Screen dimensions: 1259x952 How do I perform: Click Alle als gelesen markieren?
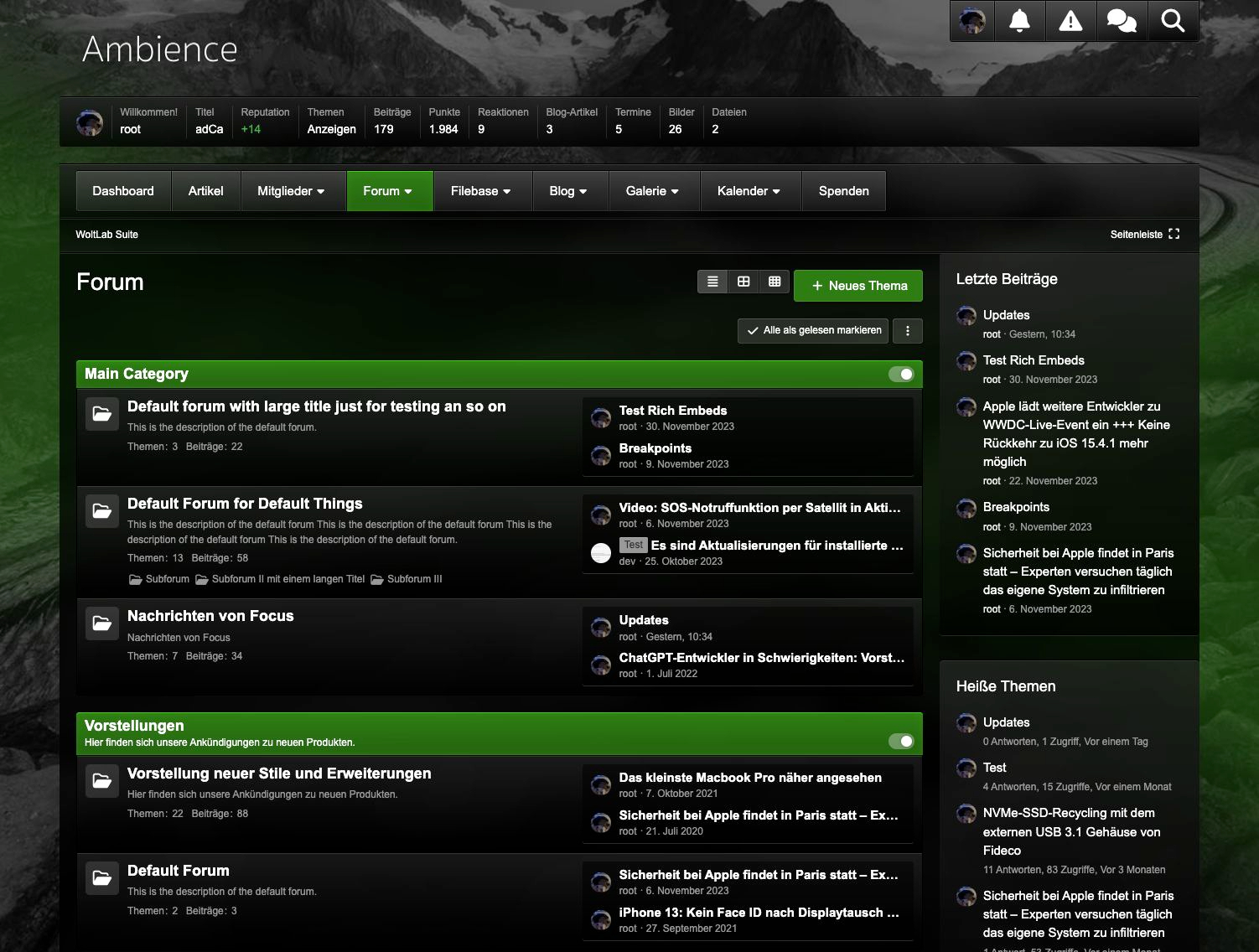814,330
